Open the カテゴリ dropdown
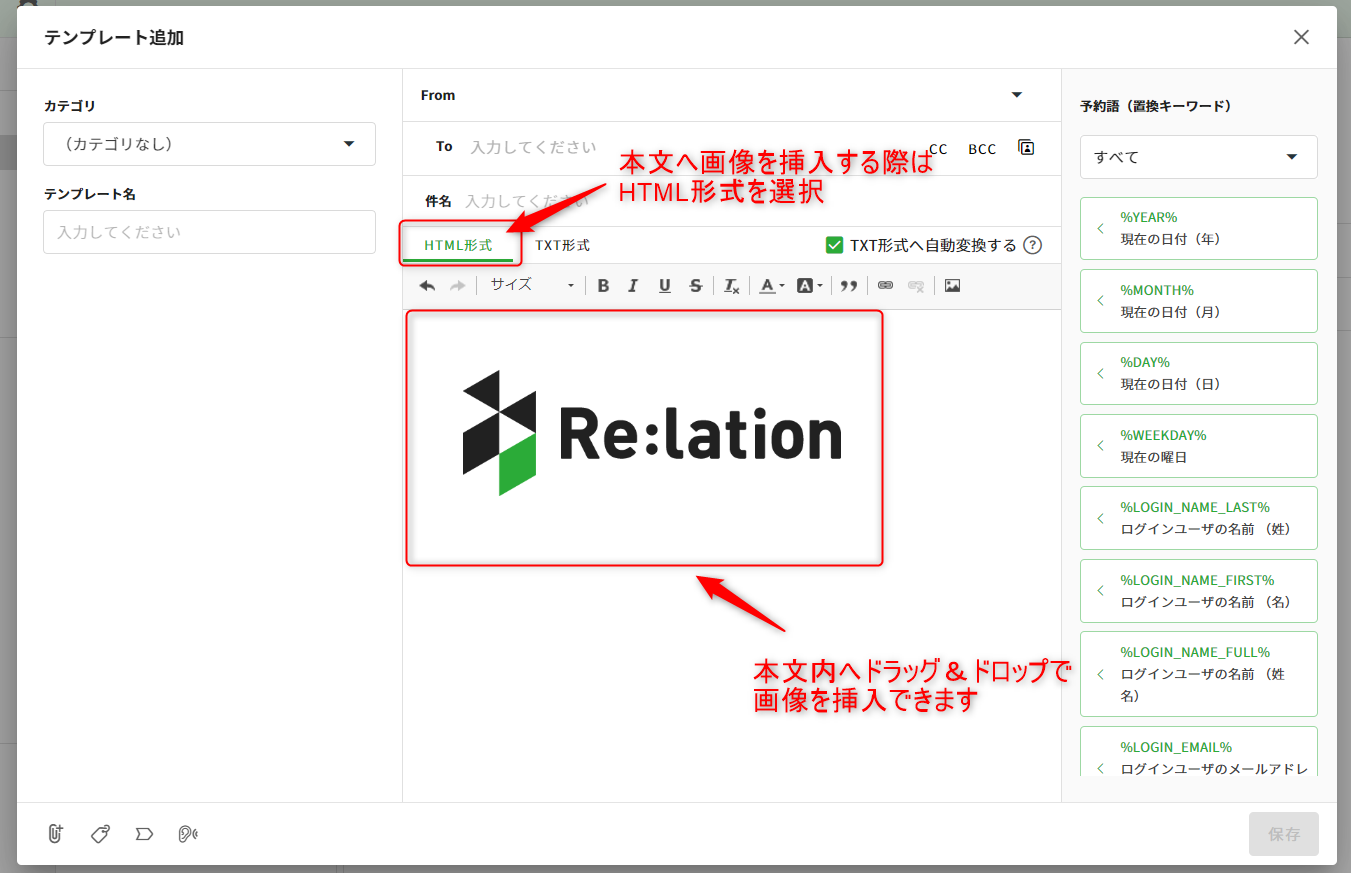Viewport: 1351px width, 873px height. [x=209, y=144]
